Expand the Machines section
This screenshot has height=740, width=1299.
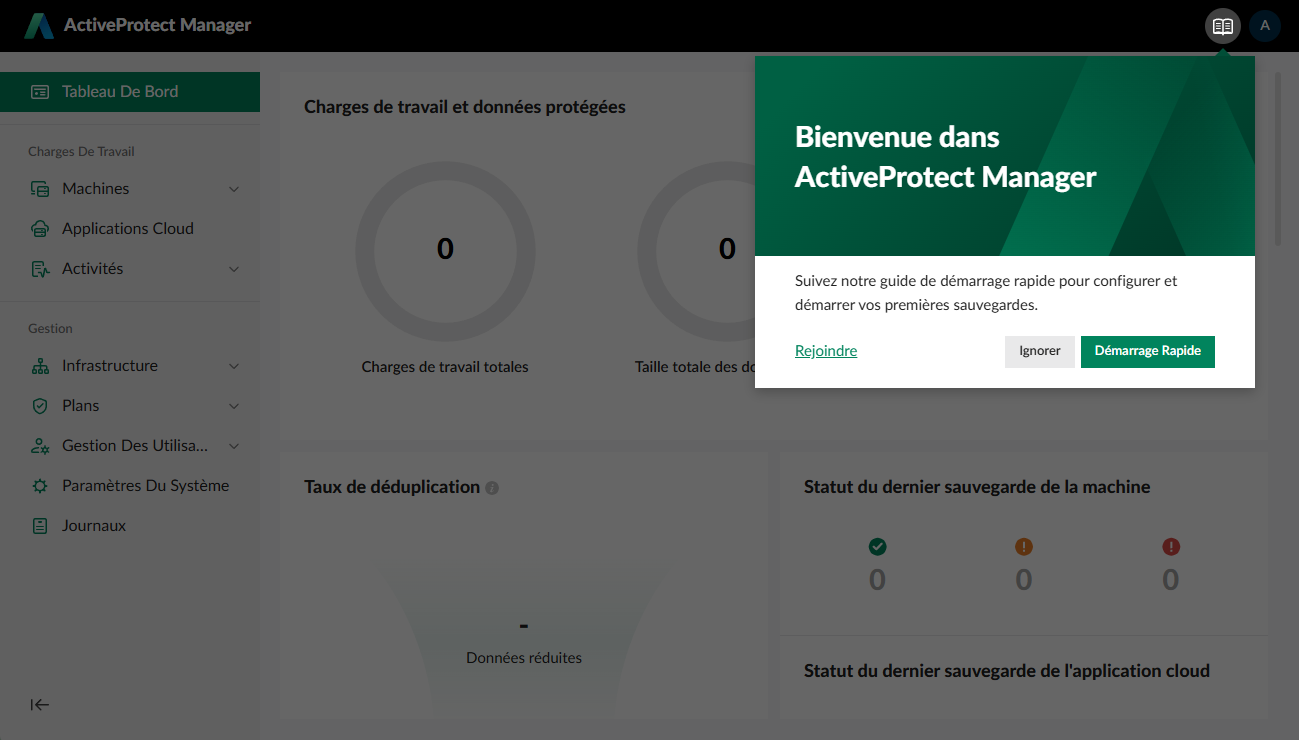[234, 188]
